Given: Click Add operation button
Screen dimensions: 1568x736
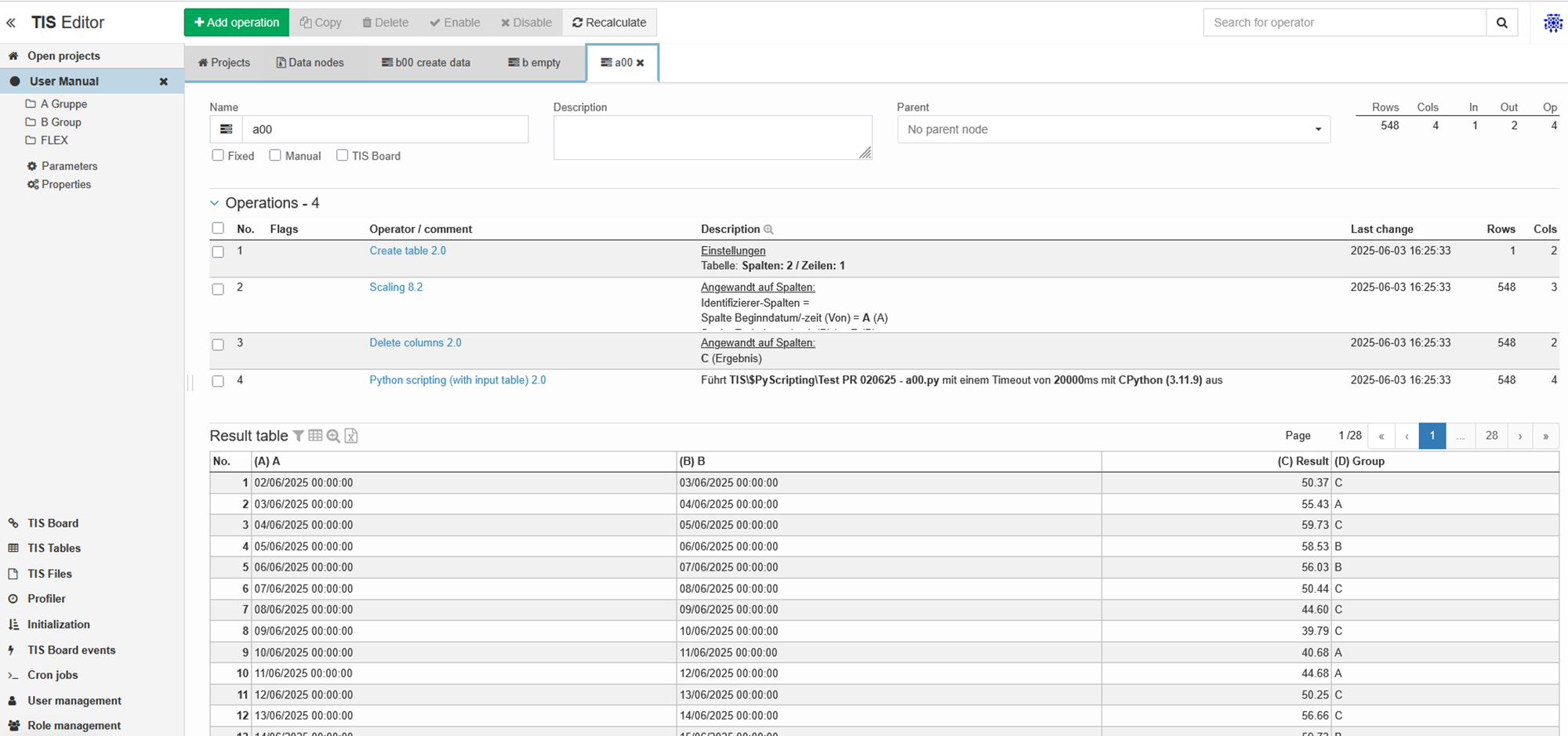Looking at the screenshot, I should tap(237, 23).
